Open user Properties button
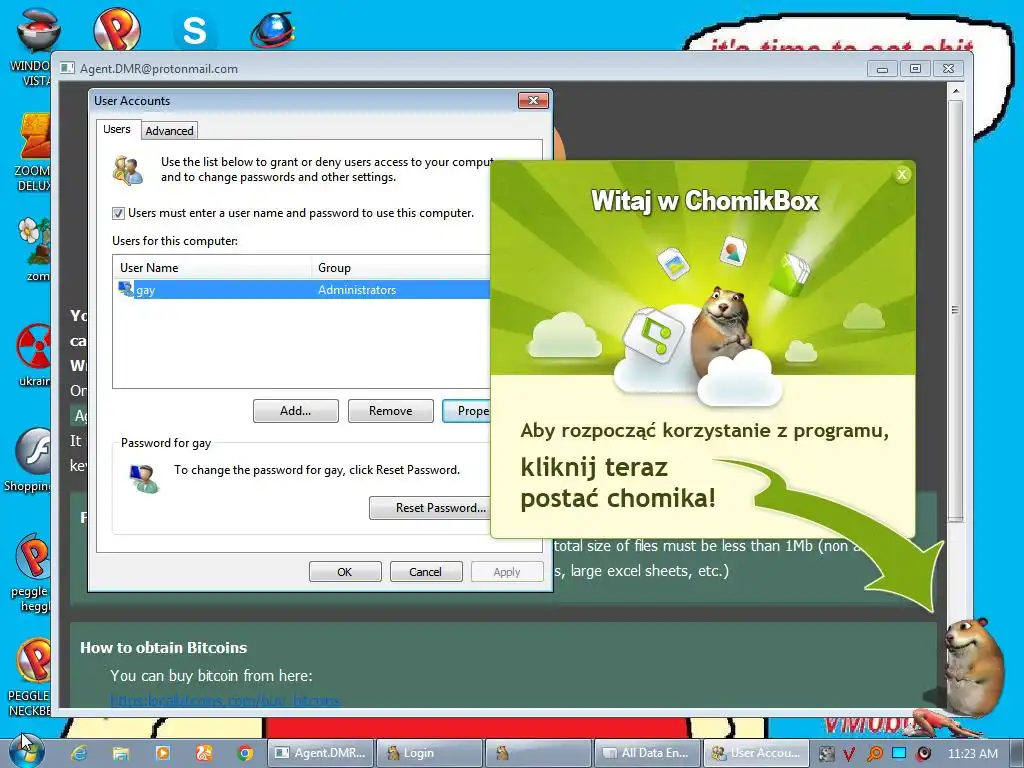 pos(466,411)
